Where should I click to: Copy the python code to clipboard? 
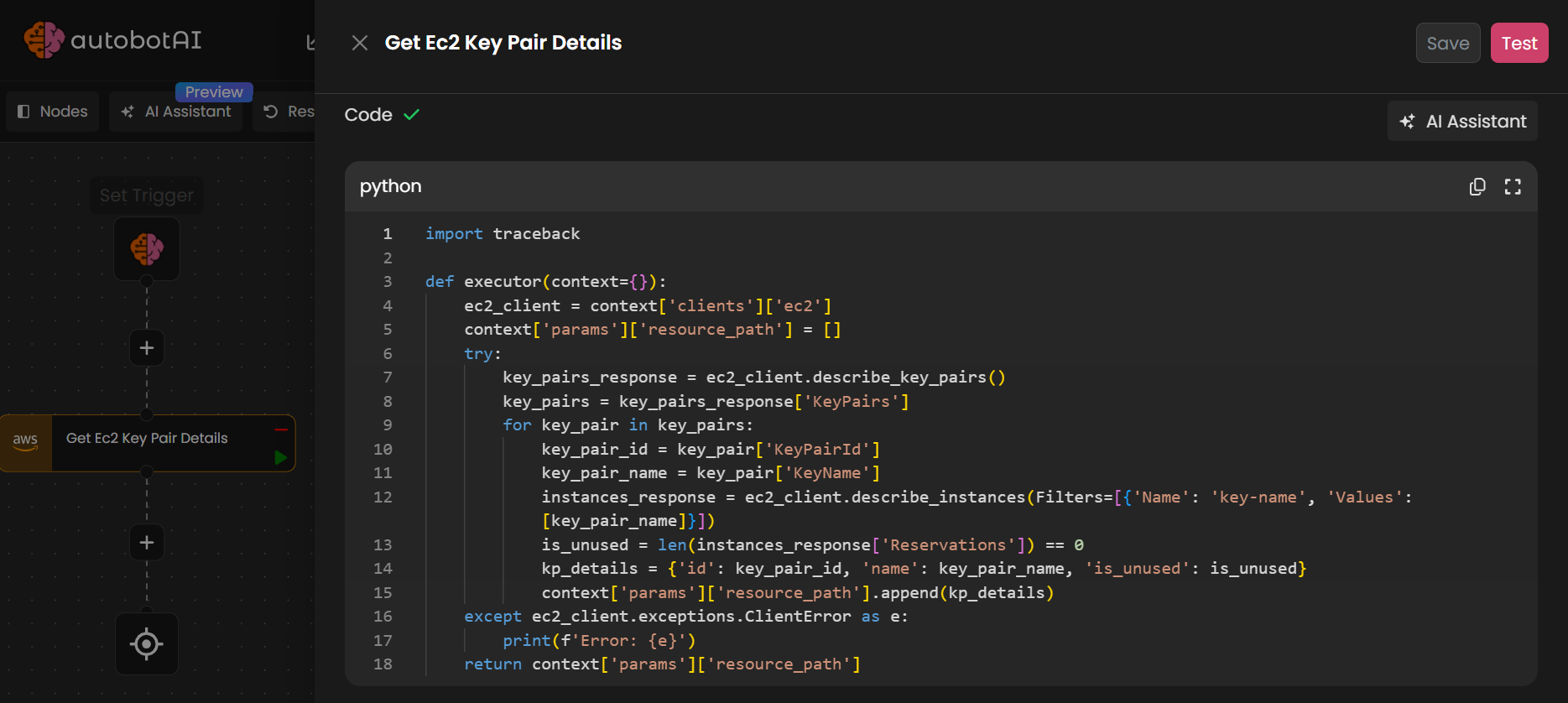pyautogui.click(x=1477, y=186)
